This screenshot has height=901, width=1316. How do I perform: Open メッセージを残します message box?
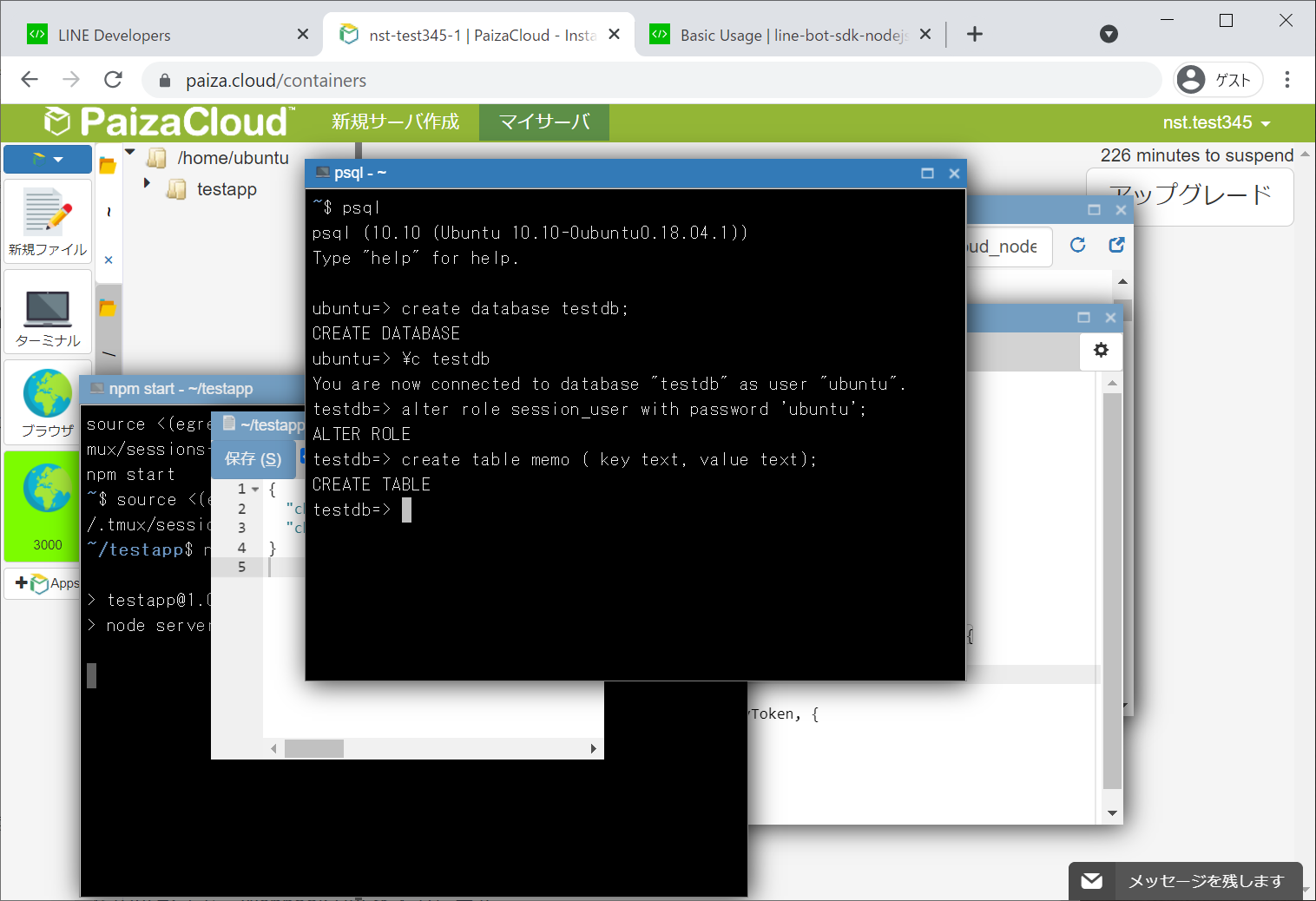pos(1186,881)
